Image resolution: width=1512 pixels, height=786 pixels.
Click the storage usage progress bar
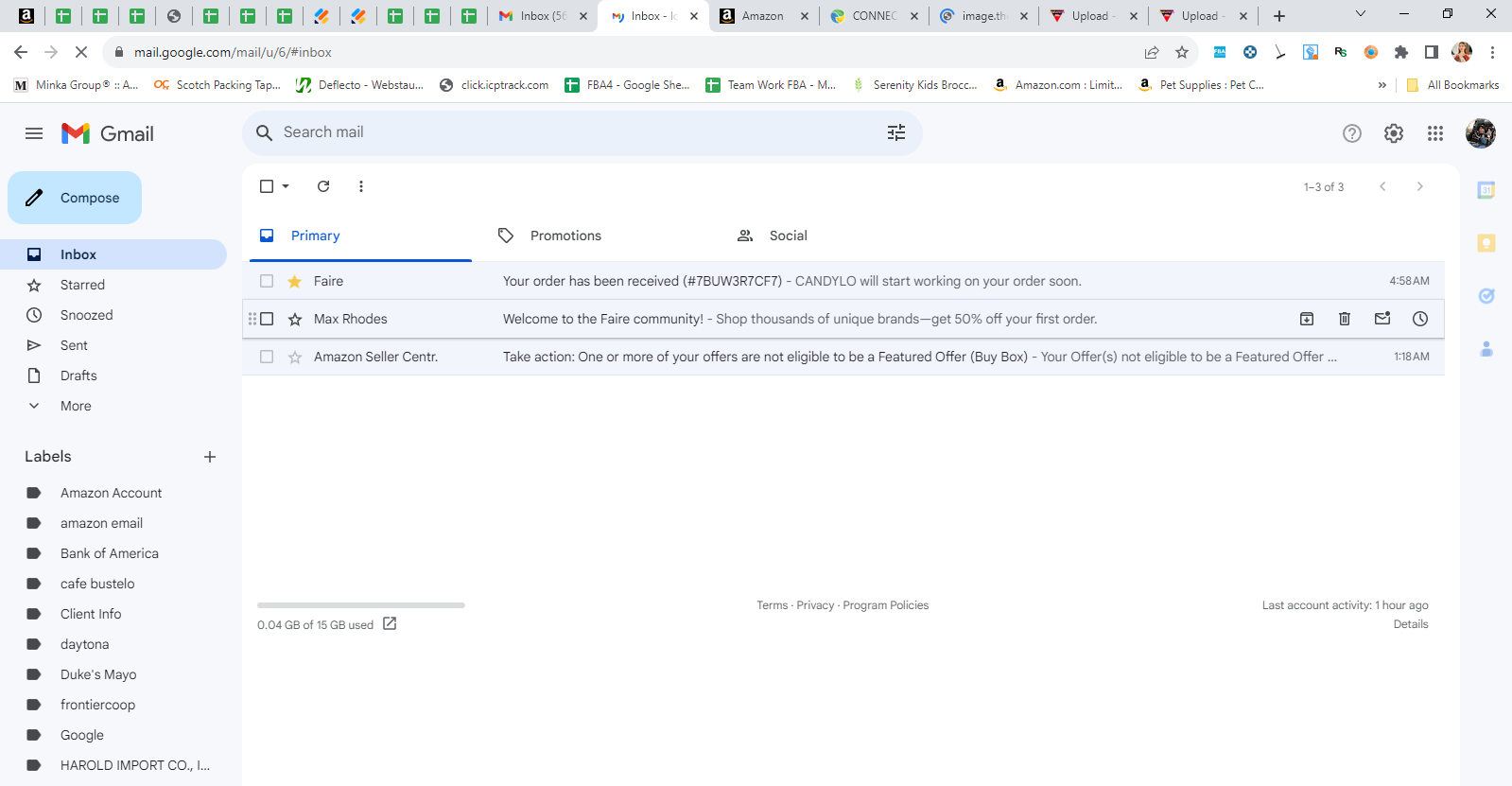[361, 605]
